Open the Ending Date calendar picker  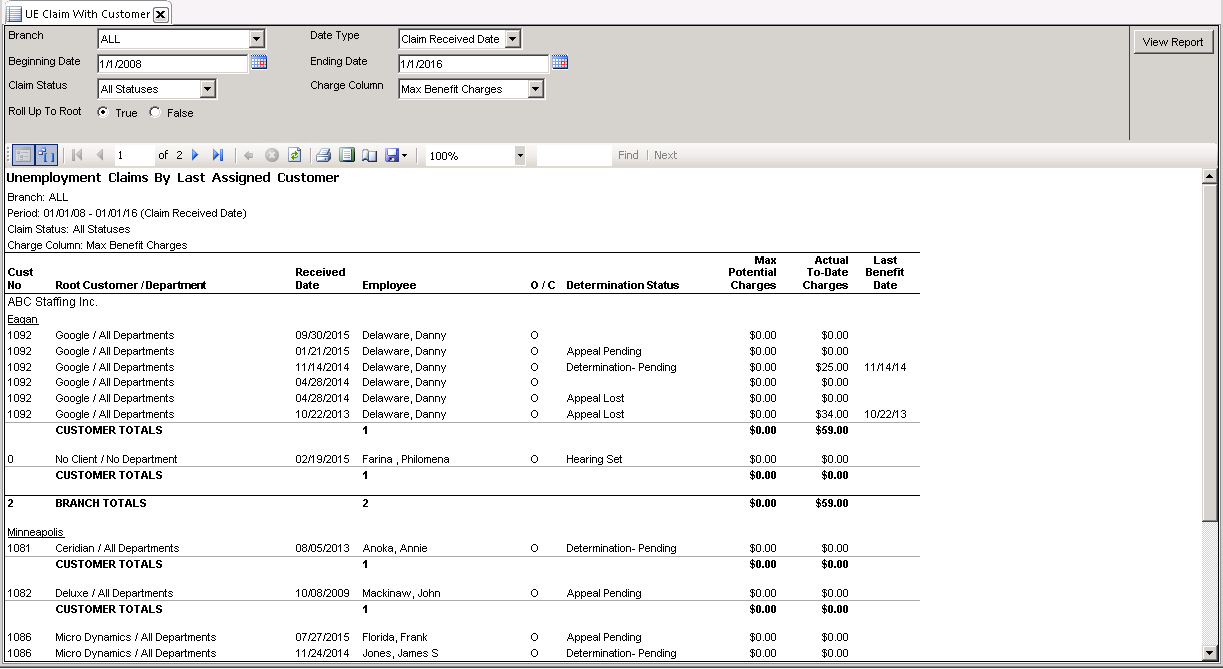[x=560, y=63]
